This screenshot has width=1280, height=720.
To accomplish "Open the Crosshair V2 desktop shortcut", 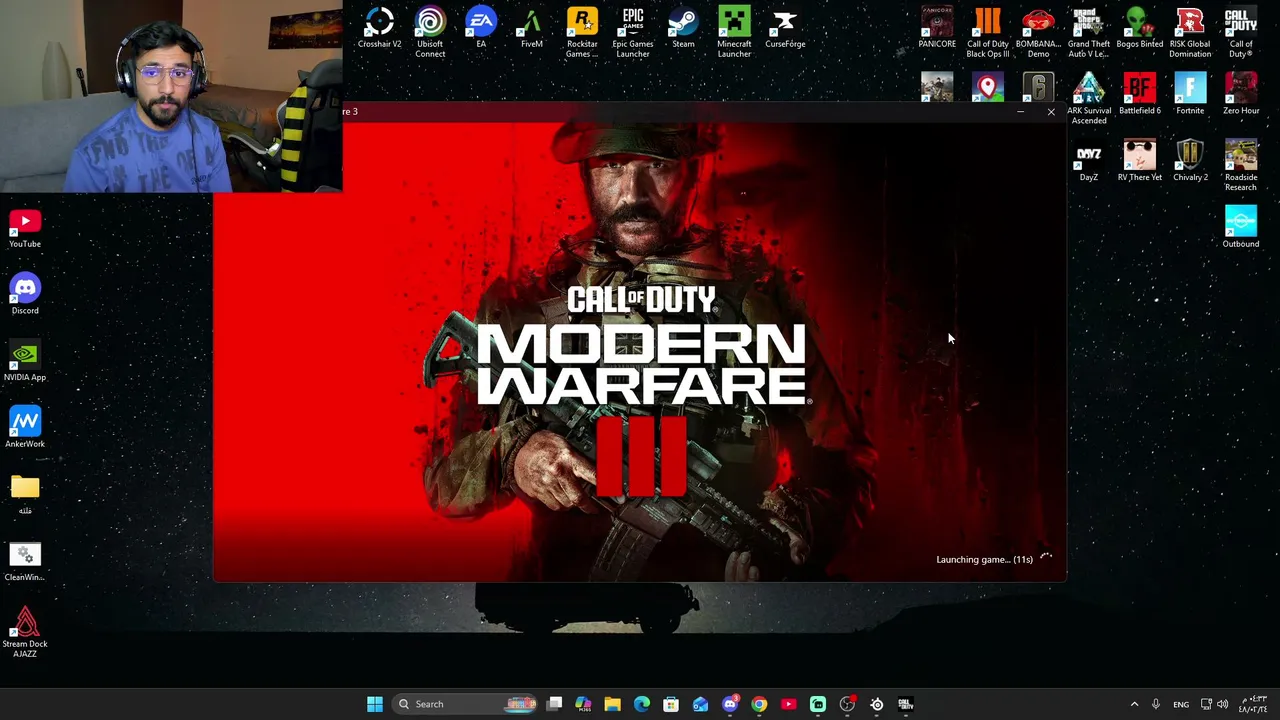I will point(380,28).
